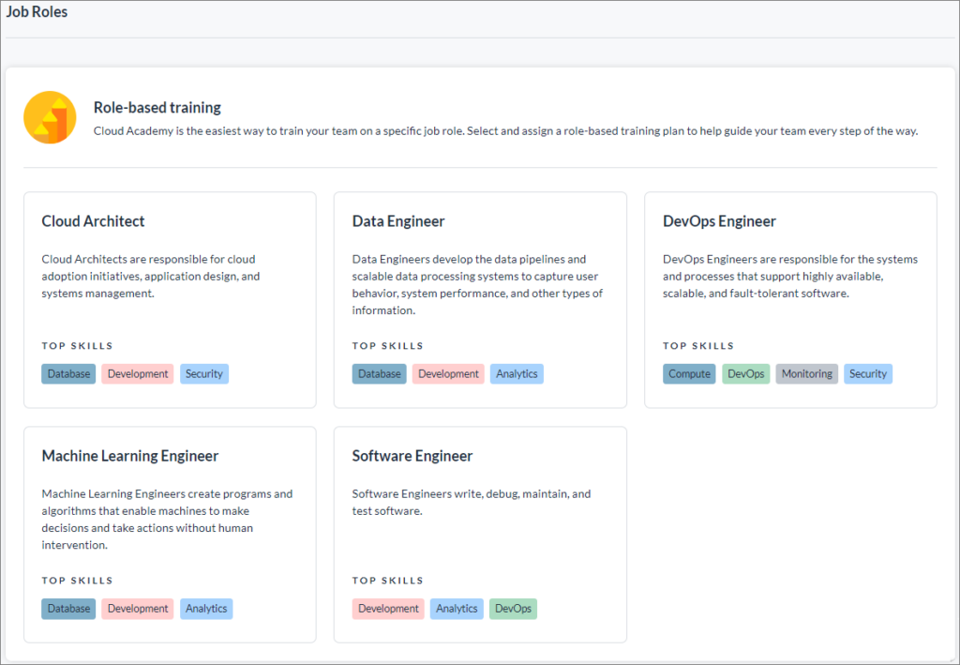Click Analytics tag in Machine Learning Engineer card

pos(206,609)
